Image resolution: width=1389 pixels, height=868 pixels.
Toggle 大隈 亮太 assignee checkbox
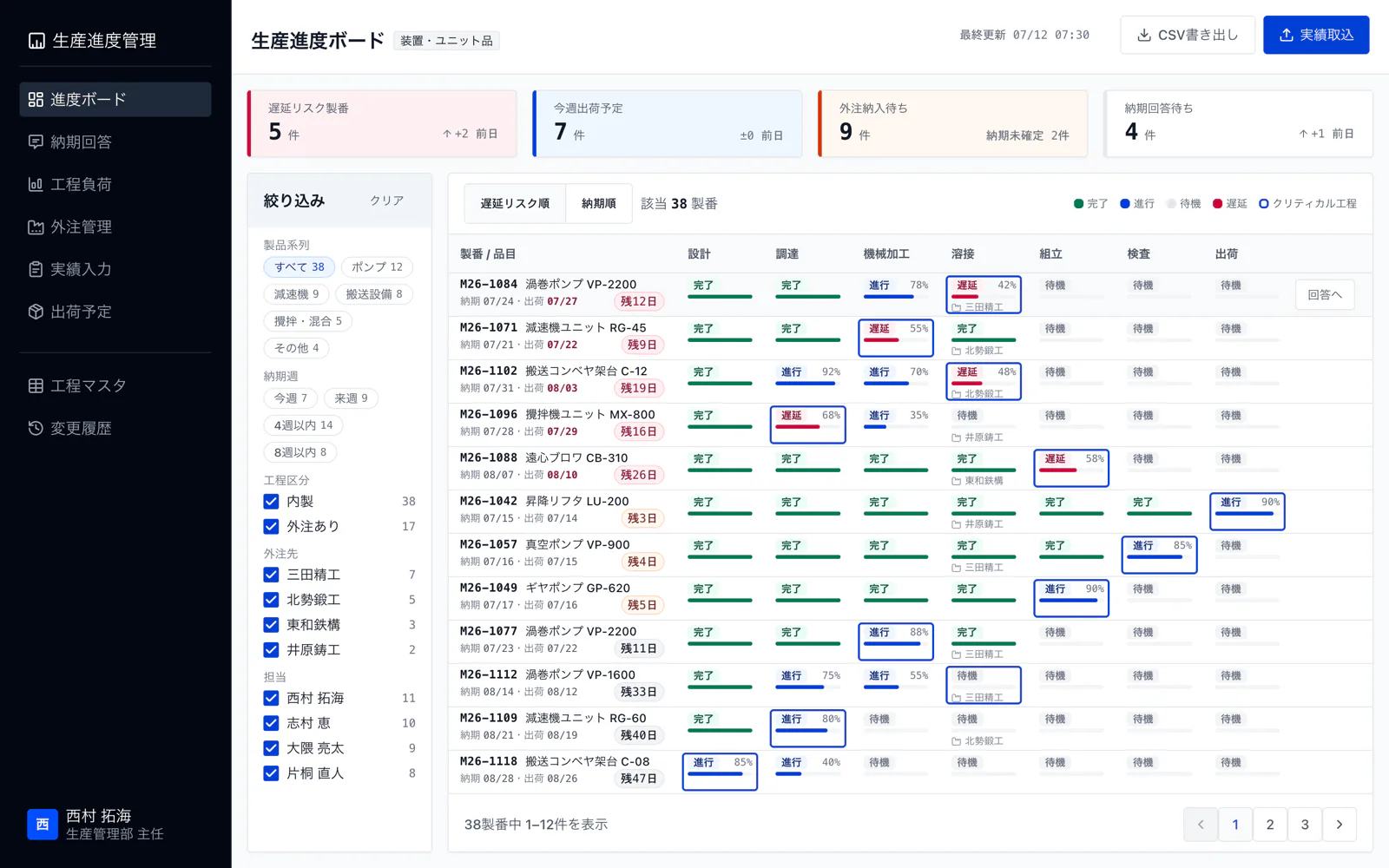click(271, 748)
